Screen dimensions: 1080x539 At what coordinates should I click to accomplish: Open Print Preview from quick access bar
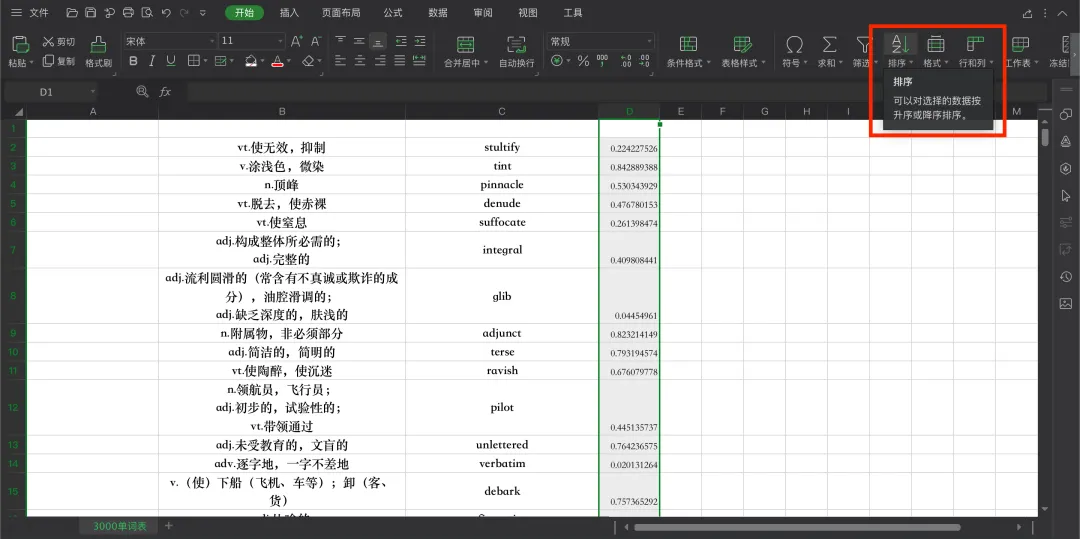pos(147,12)
